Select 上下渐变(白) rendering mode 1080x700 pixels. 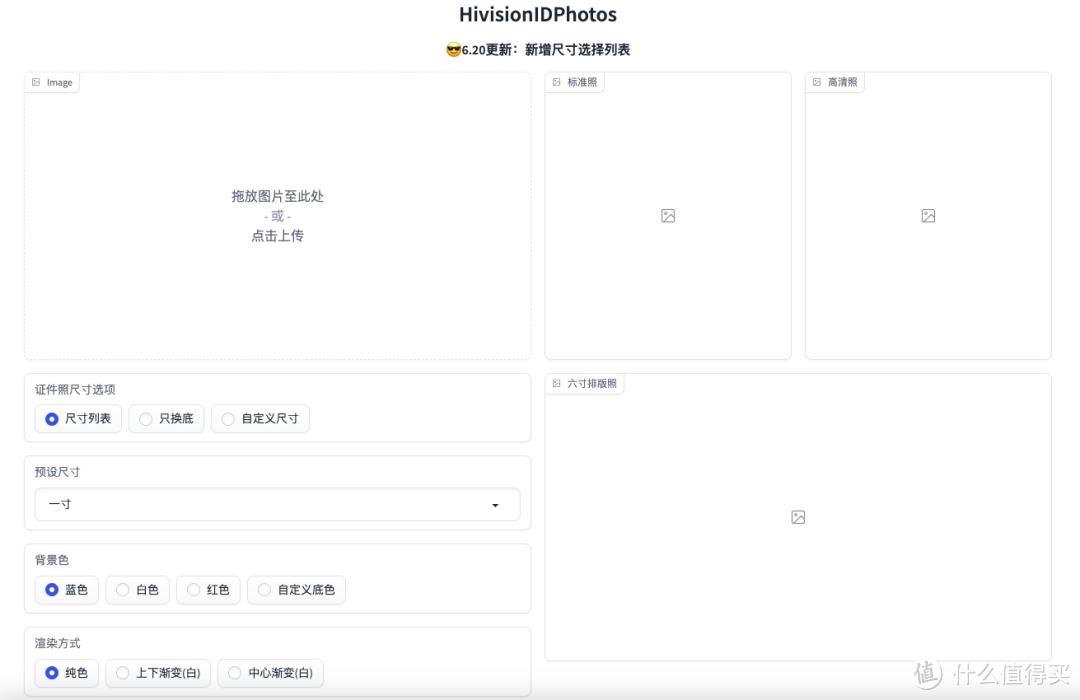coord(158,673)
